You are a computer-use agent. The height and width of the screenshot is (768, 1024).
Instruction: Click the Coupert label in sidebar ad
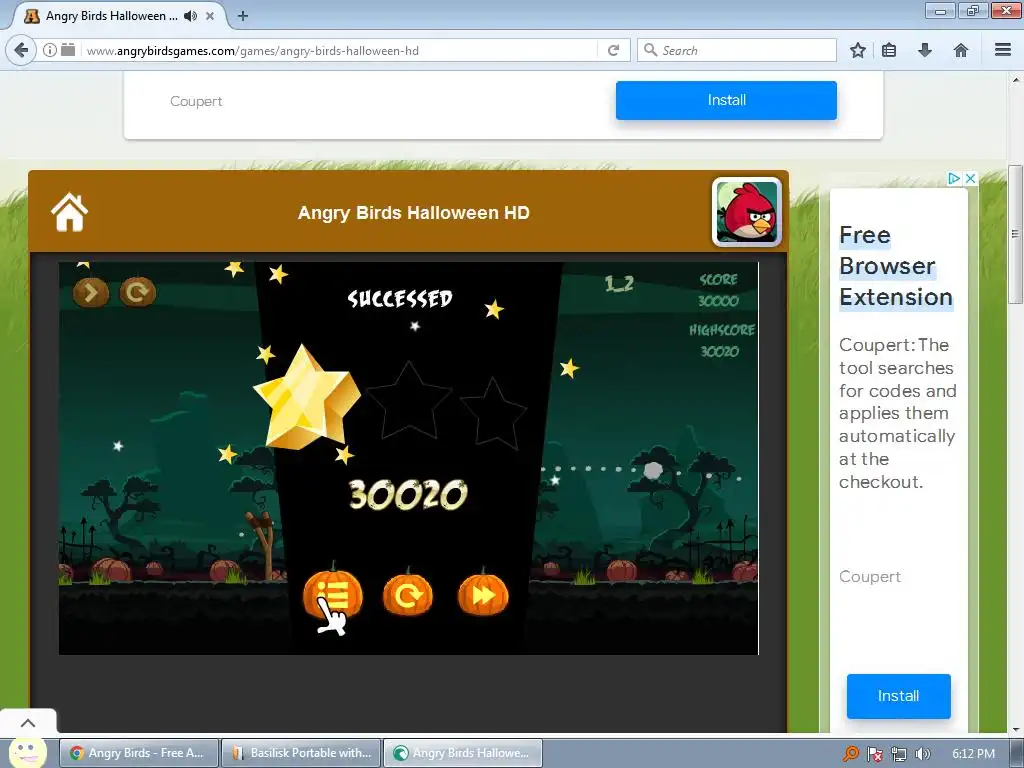(x=870, y=577)
